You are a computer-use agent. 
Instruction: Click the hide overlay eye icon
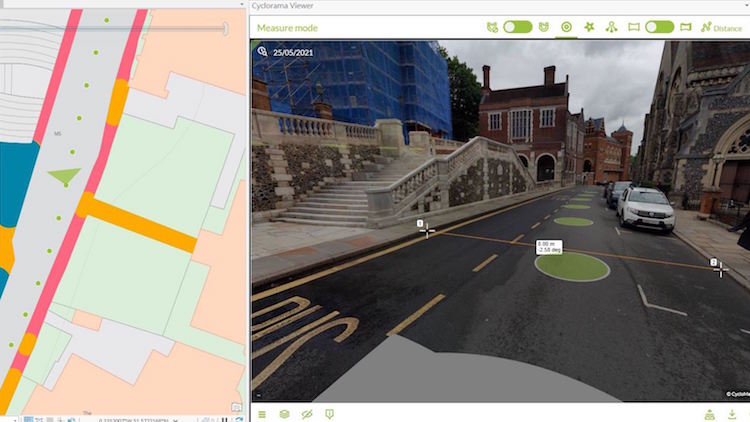(x=307, y=414)
